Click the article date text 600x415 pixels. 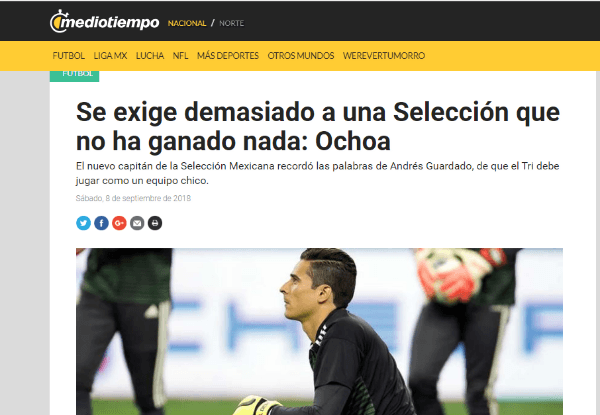click(133, 198)
